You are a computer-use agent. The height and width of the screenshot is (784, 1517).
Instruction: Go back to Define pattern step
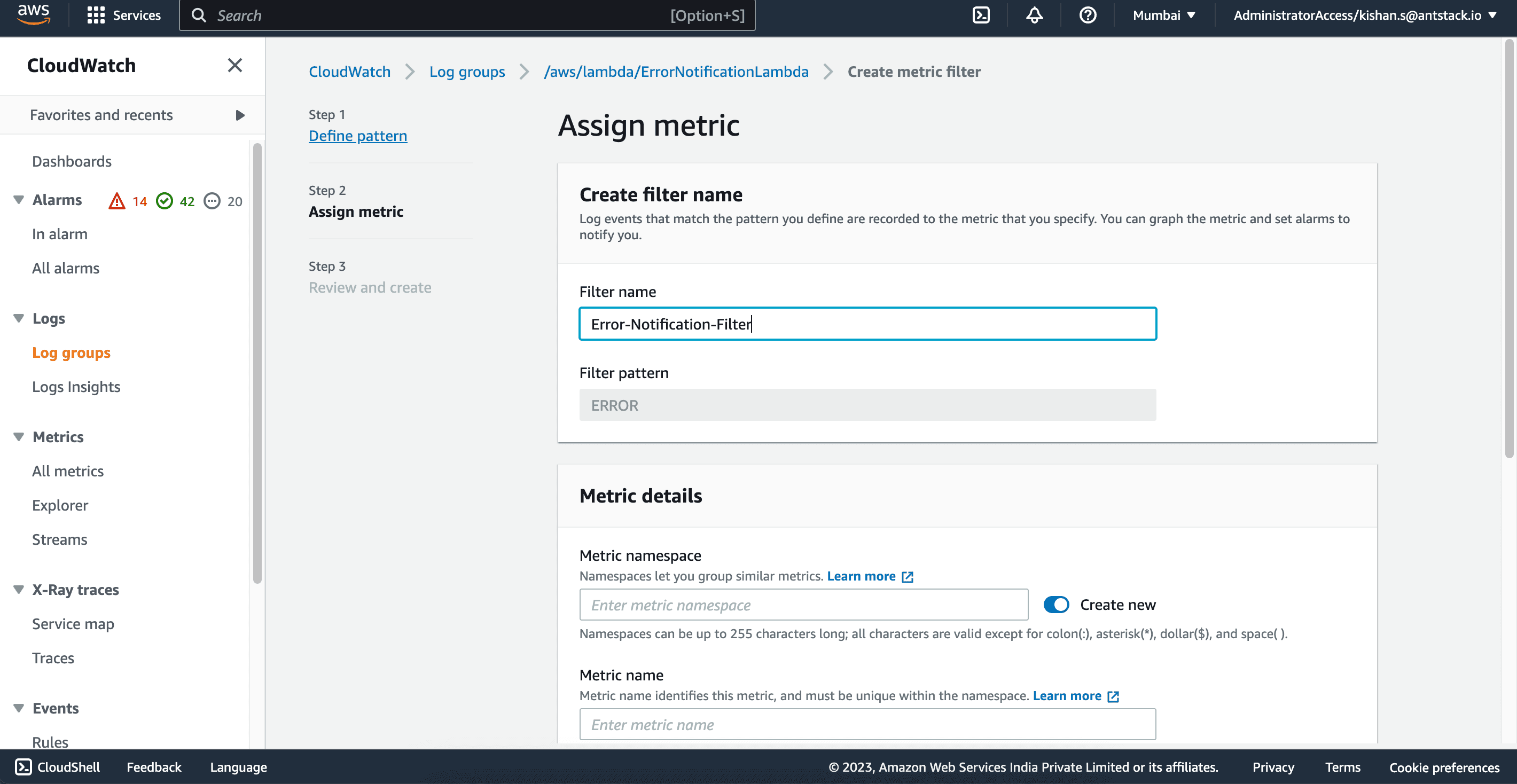[x=357, y=136]
